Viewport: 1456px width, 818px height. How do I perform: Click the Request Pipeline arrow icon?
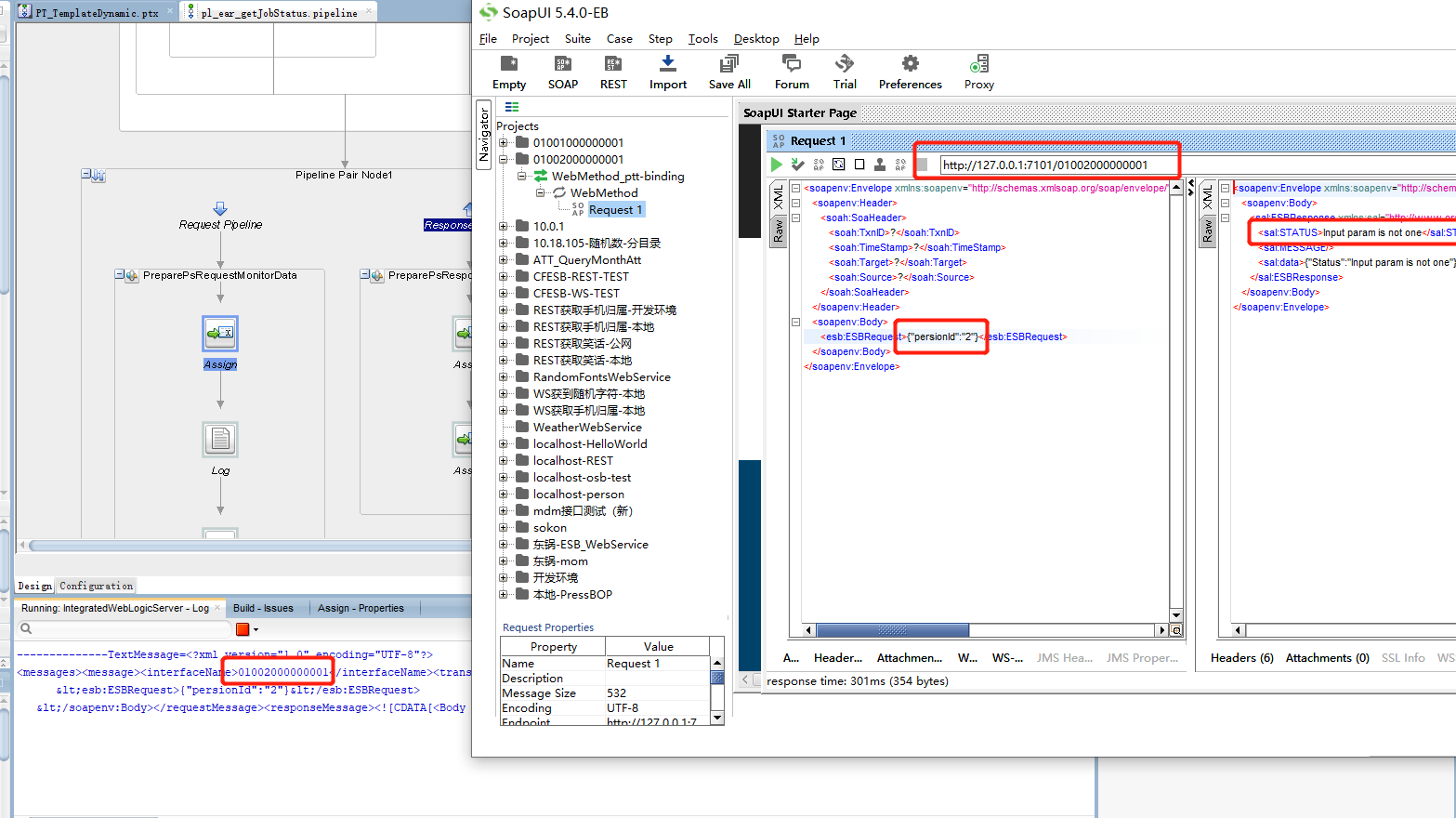[220, 208]
